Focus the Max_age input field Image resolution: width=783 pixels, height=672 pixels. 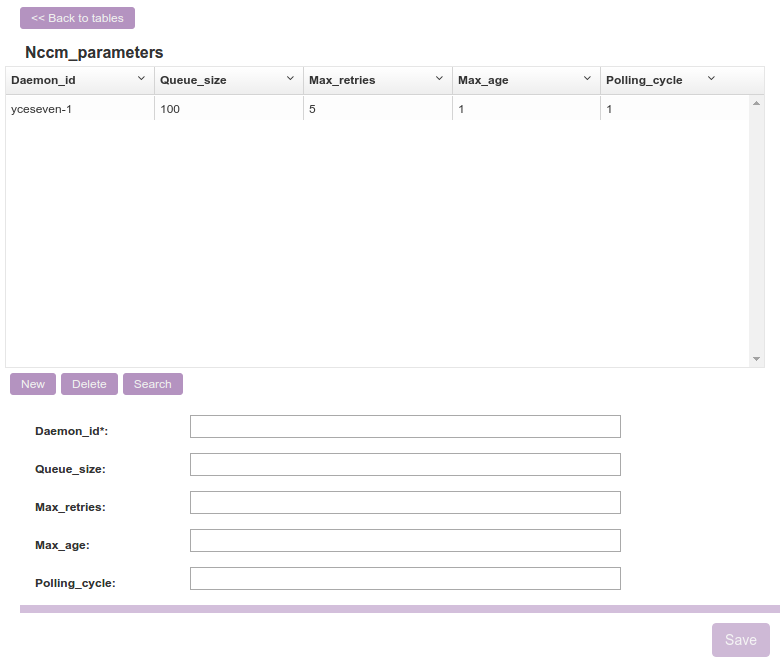coord(405,541)
